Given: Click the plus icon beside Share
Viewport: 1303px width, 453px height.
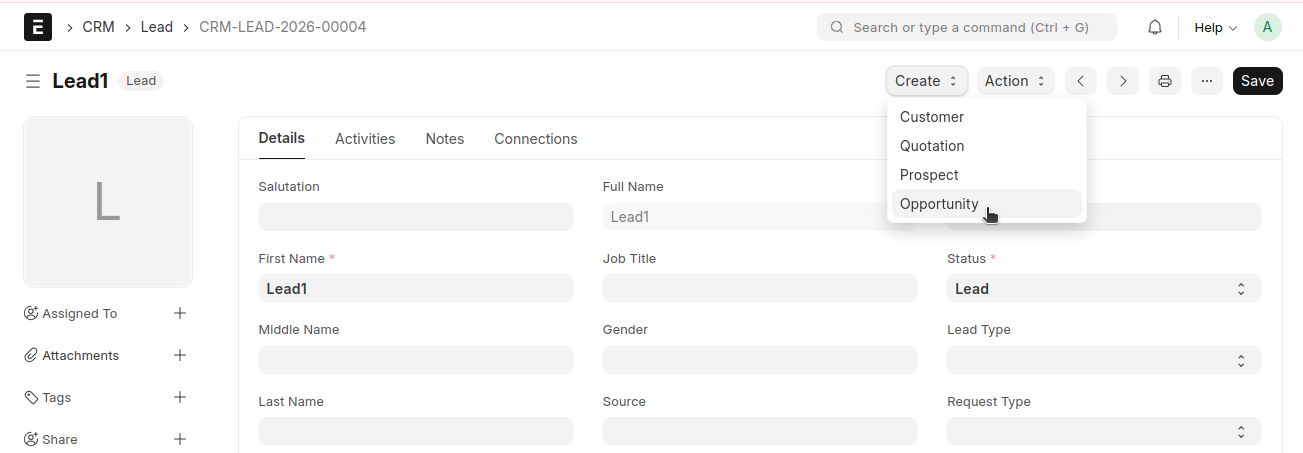Looking at the screenshot, I should (x=180, y=439).
